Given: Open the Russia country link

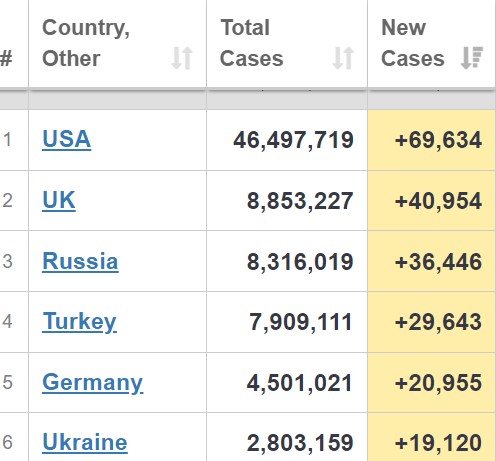Looking at the screenshot, I should tap(80, 261).
